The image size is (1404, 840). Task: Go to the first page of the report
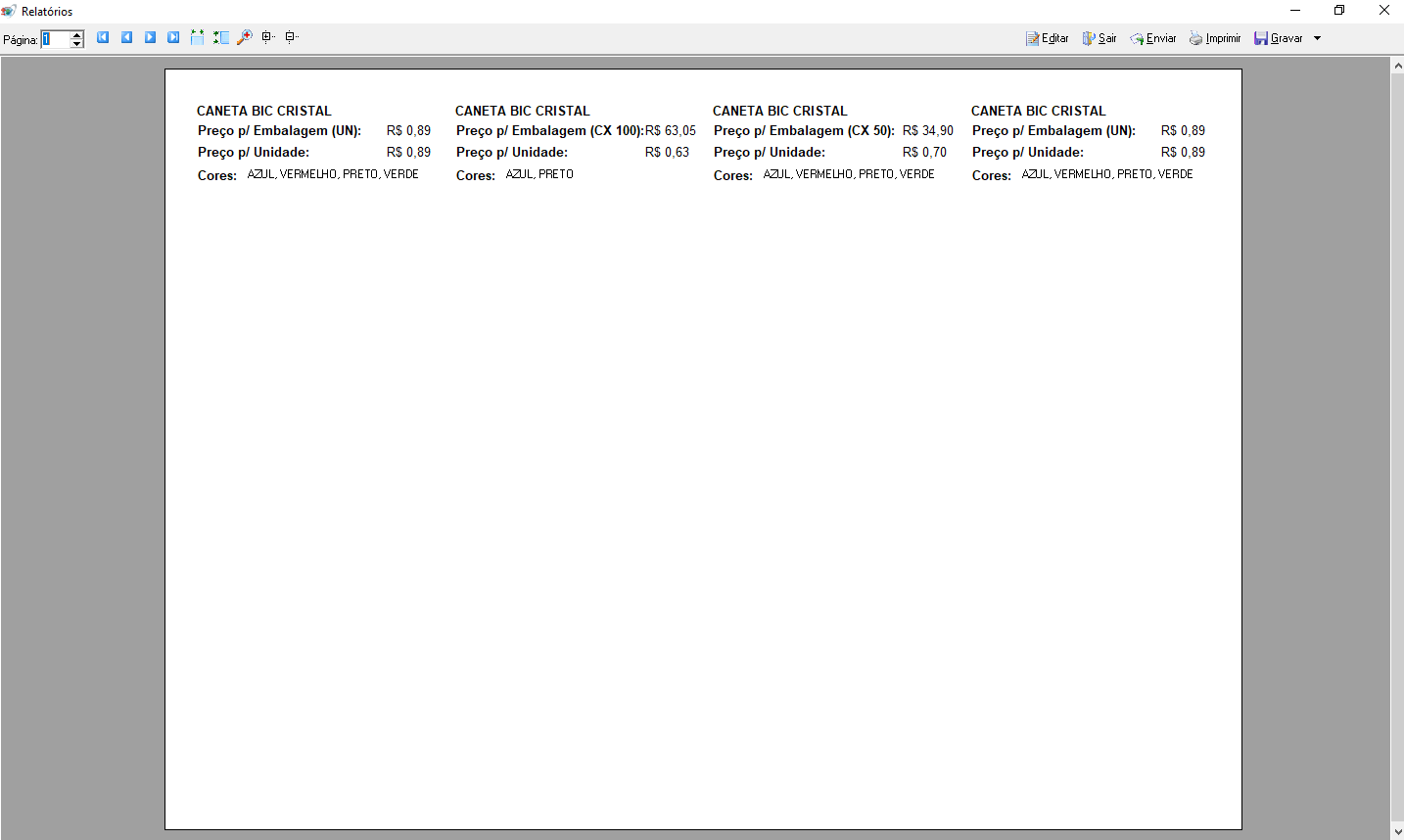click(x=103, y=37)
